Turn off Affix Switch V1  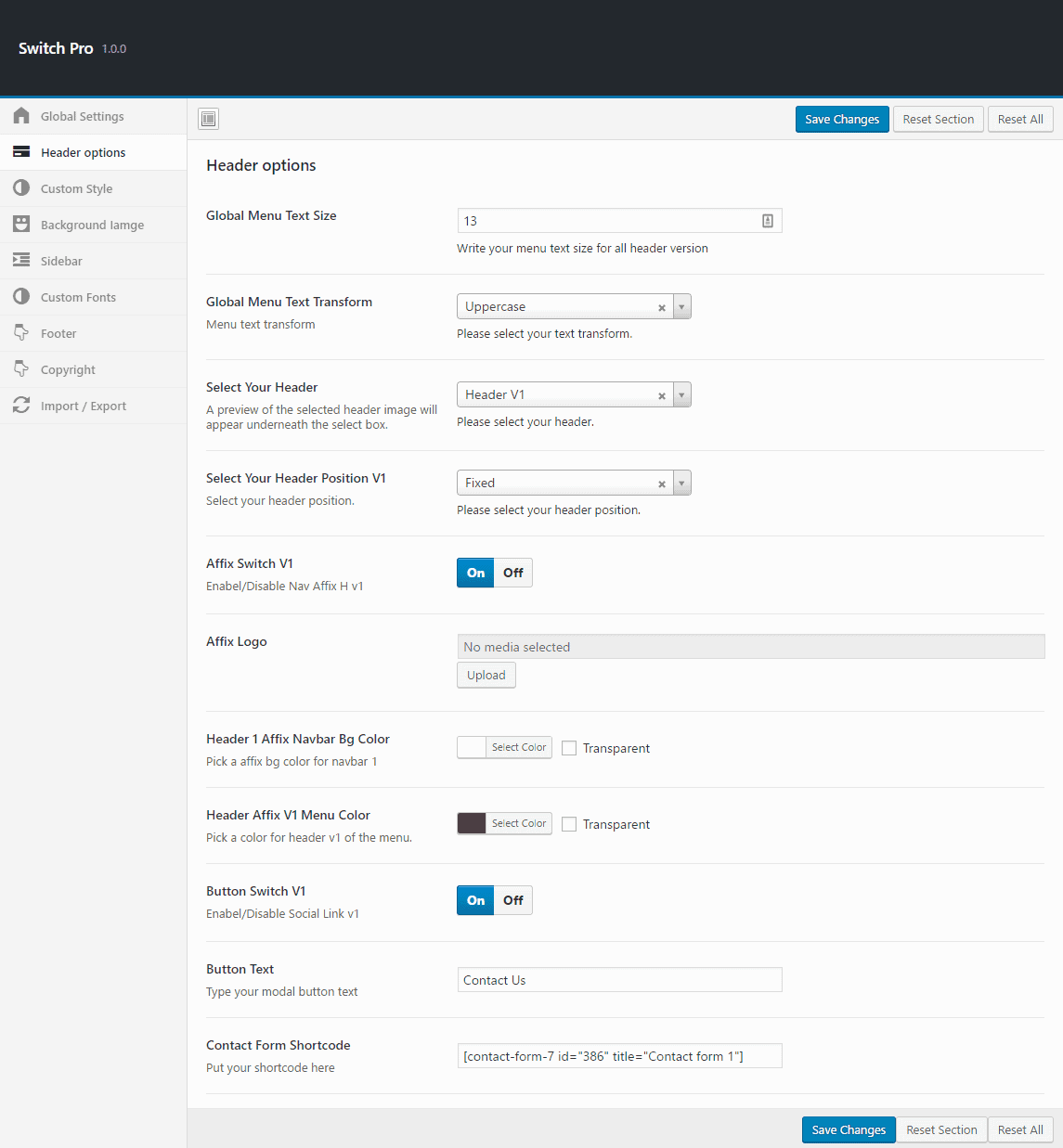click(x=512, y=573)
